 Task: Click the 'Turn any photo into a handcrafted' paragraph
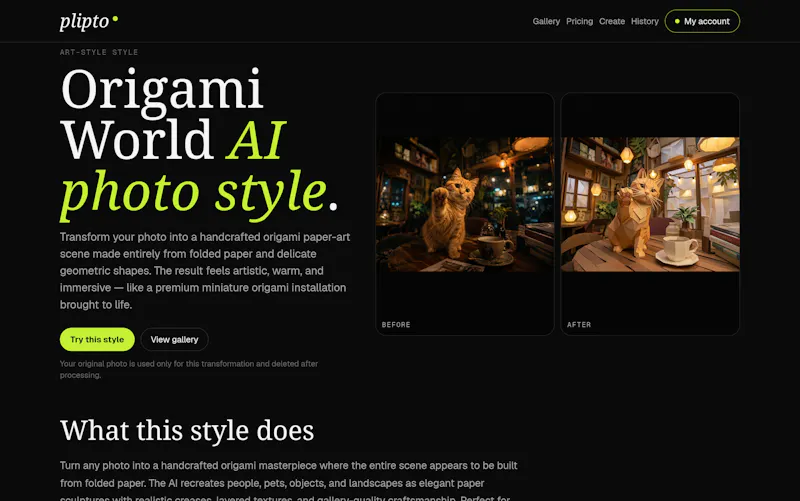pyautogui.click(x=289, y=482)
